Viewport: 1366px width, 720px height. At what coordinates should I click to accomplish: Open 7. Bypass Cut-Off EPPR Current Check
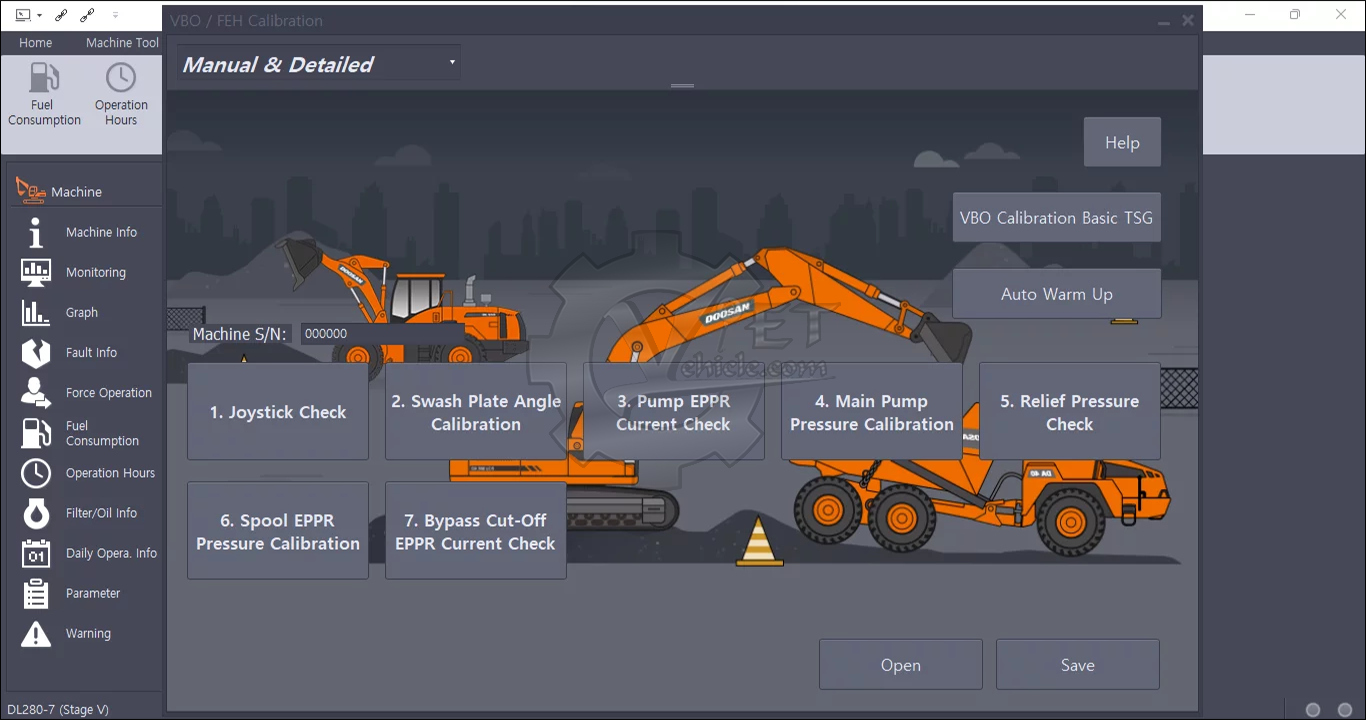click(x=476, y=531)
